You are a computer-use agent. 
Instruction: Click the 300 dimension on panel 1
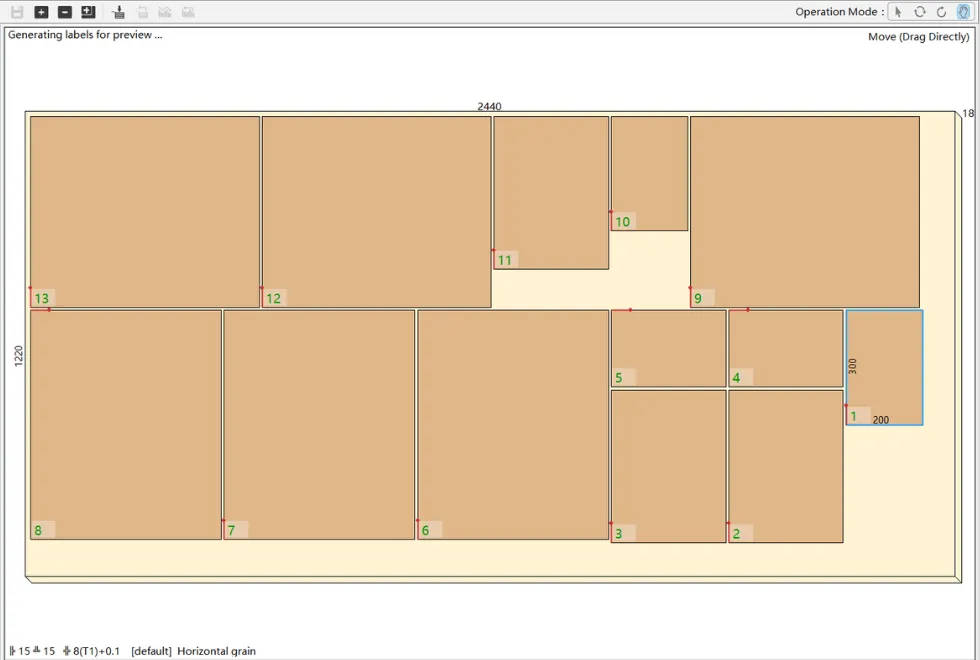click(852, 366)
